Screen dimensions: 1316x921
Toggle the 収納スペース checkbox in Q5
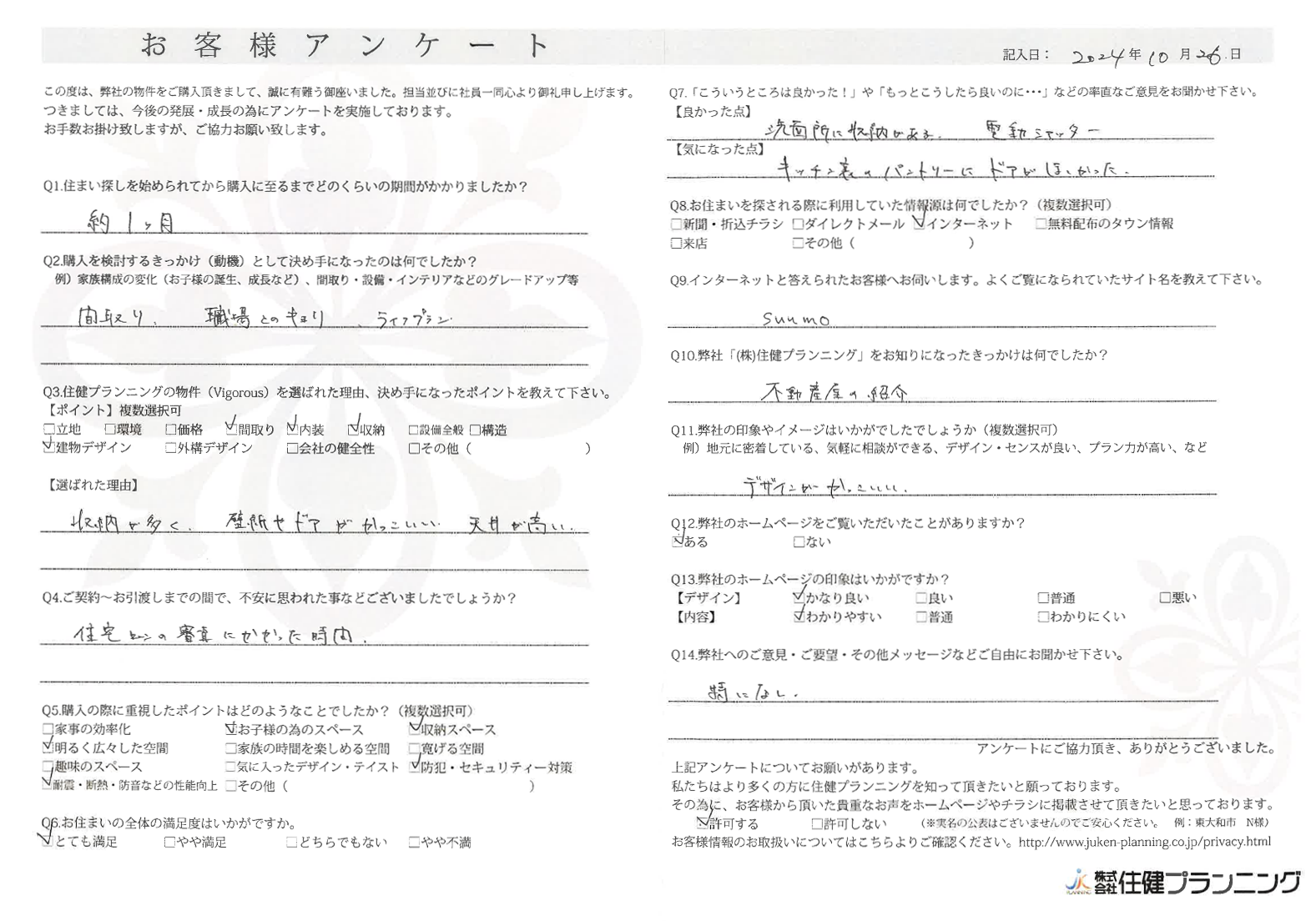point(415,730)
